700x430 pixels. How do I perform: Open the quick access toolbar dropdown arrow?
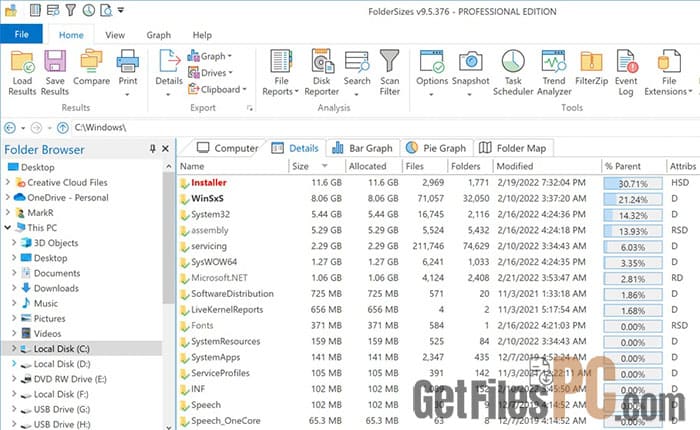(x=121, y=10)
